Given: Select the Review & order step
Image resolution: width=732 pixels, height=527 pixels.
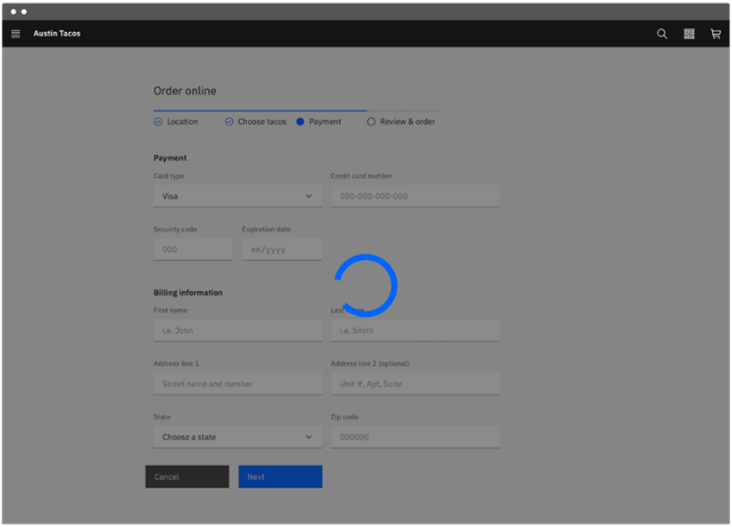Looking at the screenshot, I should [401, 121].
